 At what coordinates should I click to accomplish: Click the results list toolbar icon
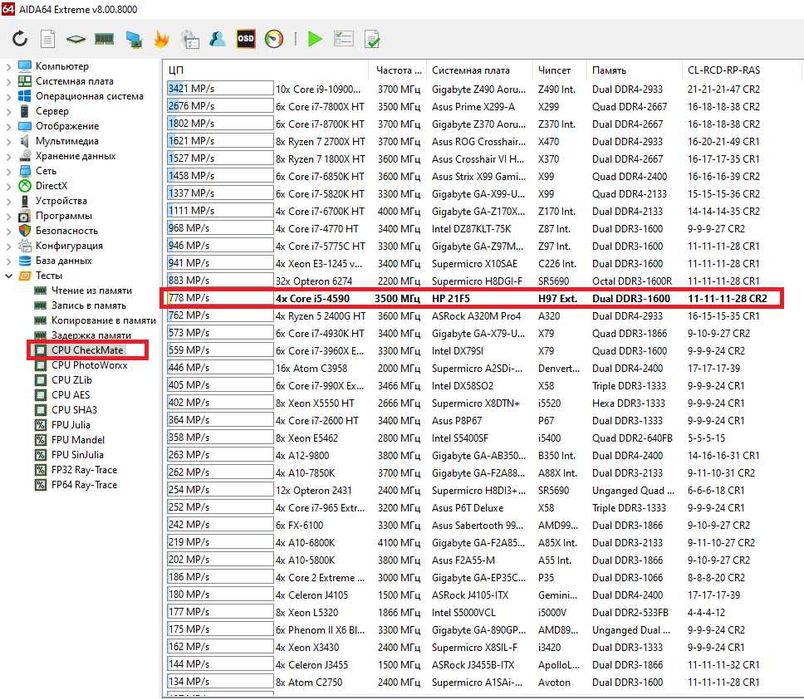point(343,39)
